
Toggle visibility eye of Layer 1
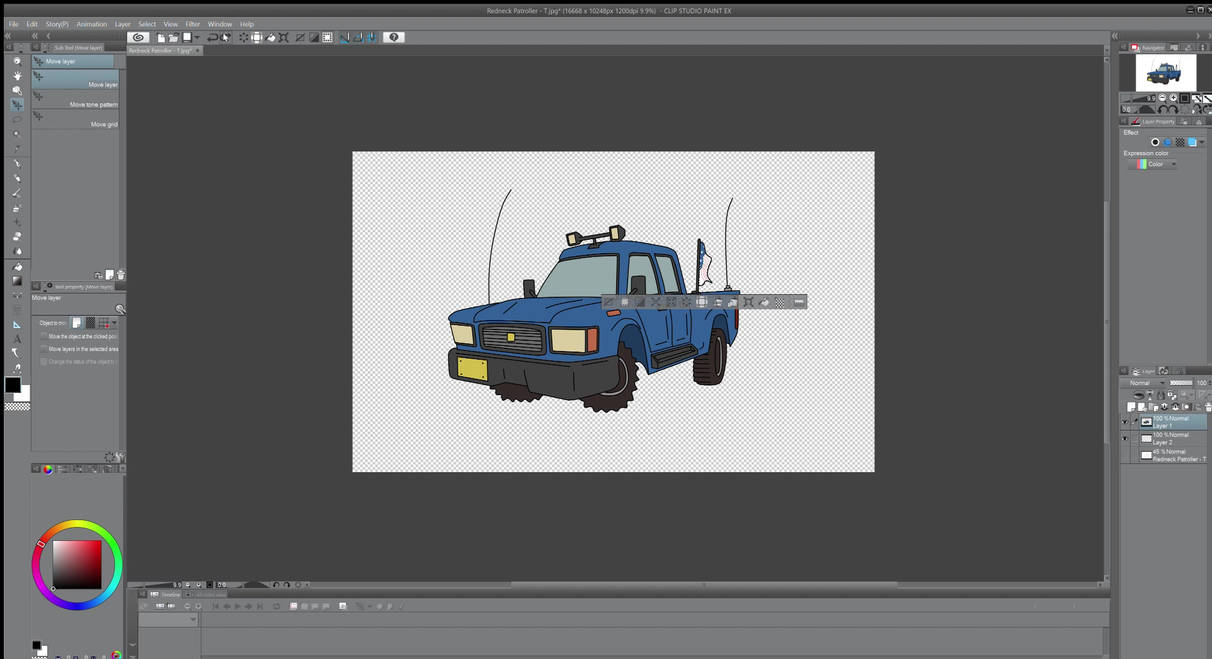pyautogui.click(x=1125, y=422)
